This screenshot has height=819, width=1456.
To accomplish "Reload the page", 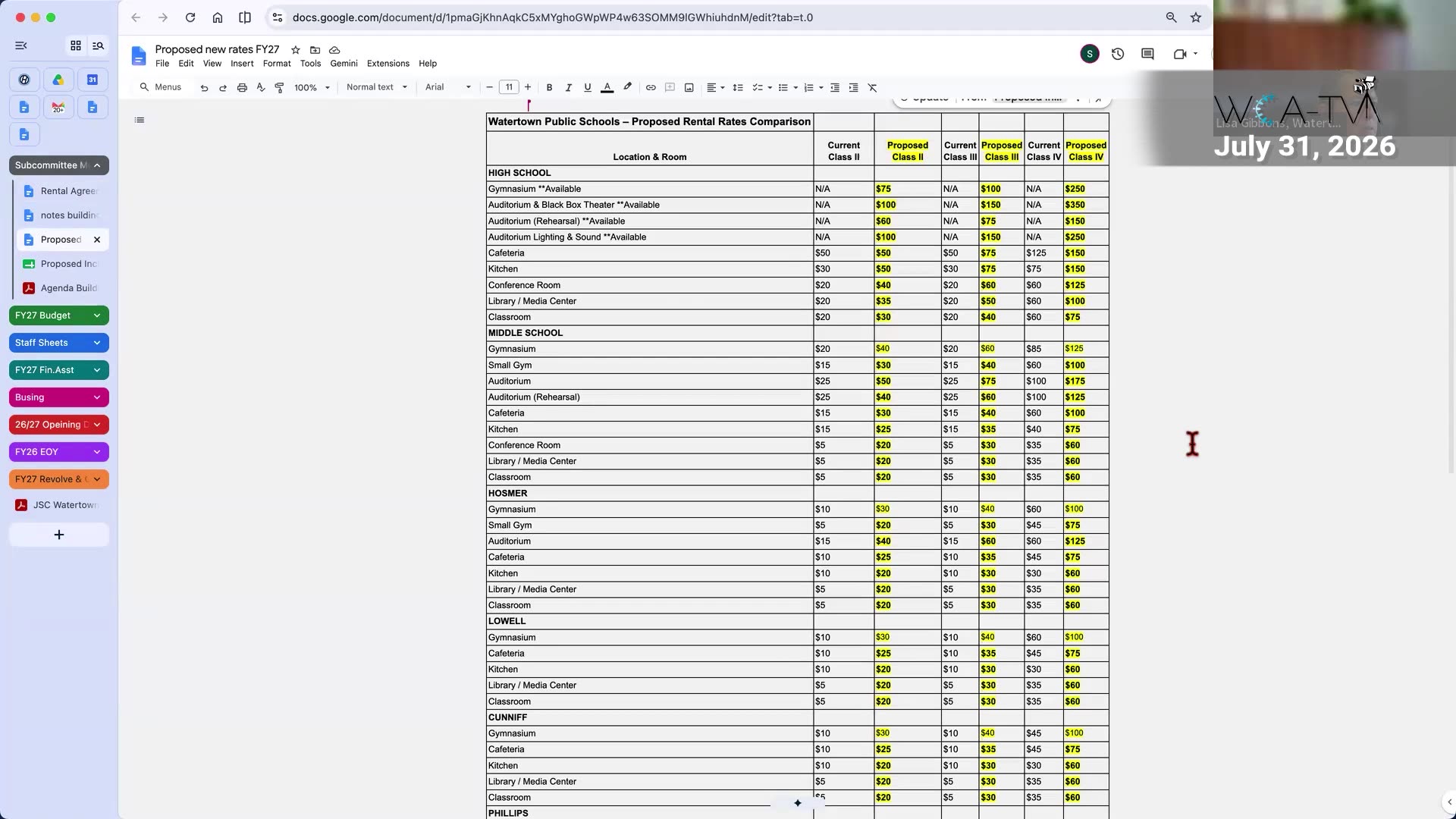I will 190,17.
